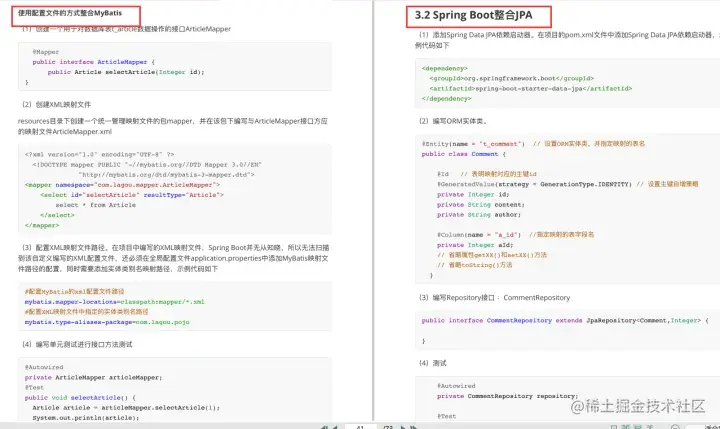The height and width of the screenshot is (429, 720).
Task: Click '@GeneratedValue(strategy = GenerationType.IDENTITY)' line
Action: [x=534, y=184]
